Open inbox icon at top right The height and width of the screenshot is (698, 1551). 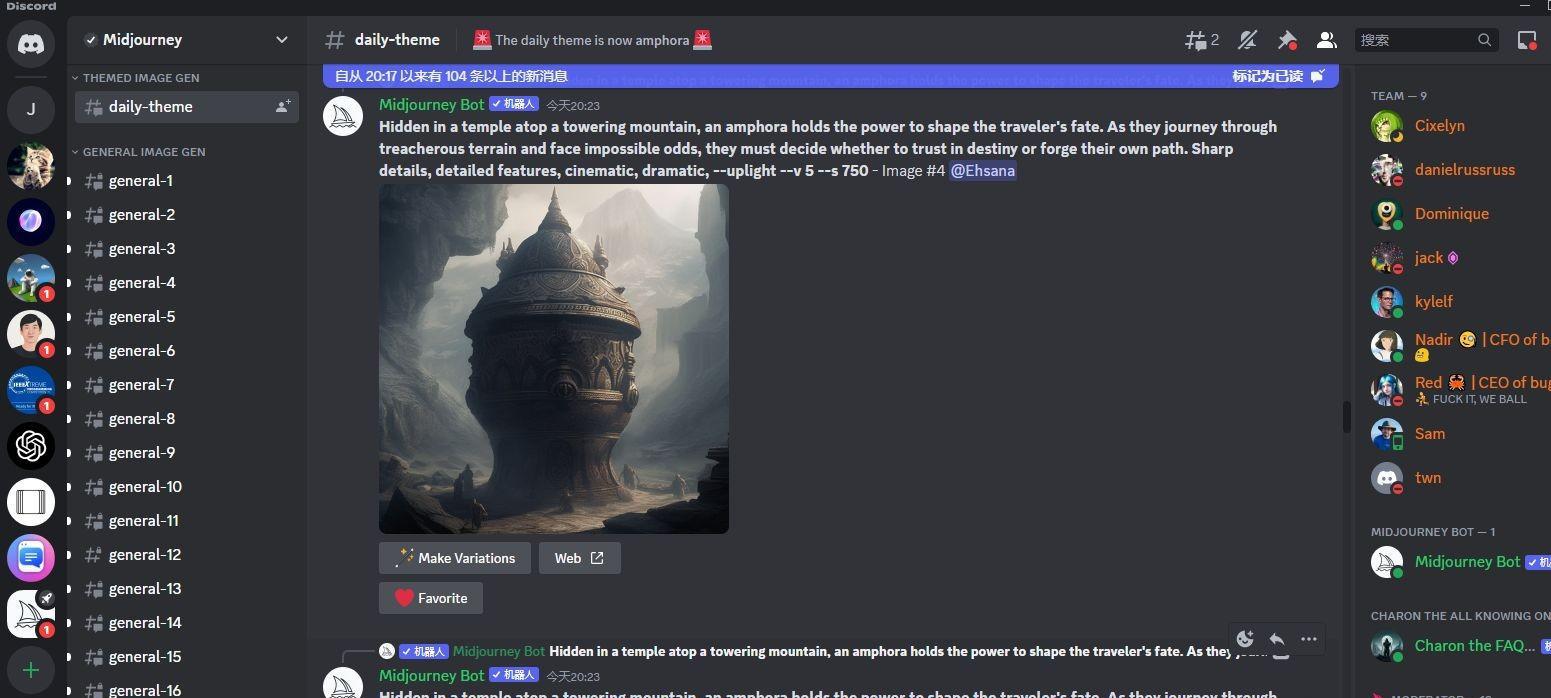[1527, 40]
